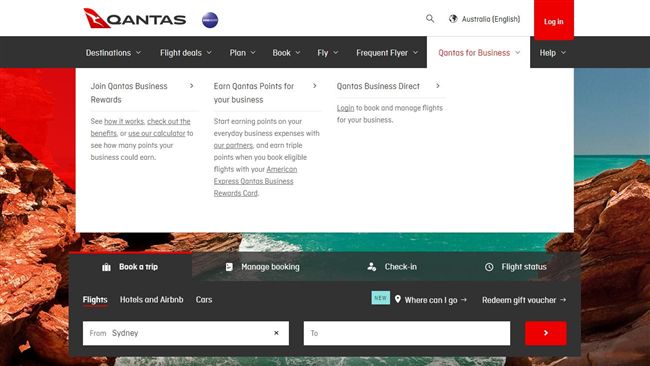The height and width of the screenshot is (366, 650).
Task: Clear the Sydney departure with the X icon
Action: pyautogui.click(x=276, y=333)
